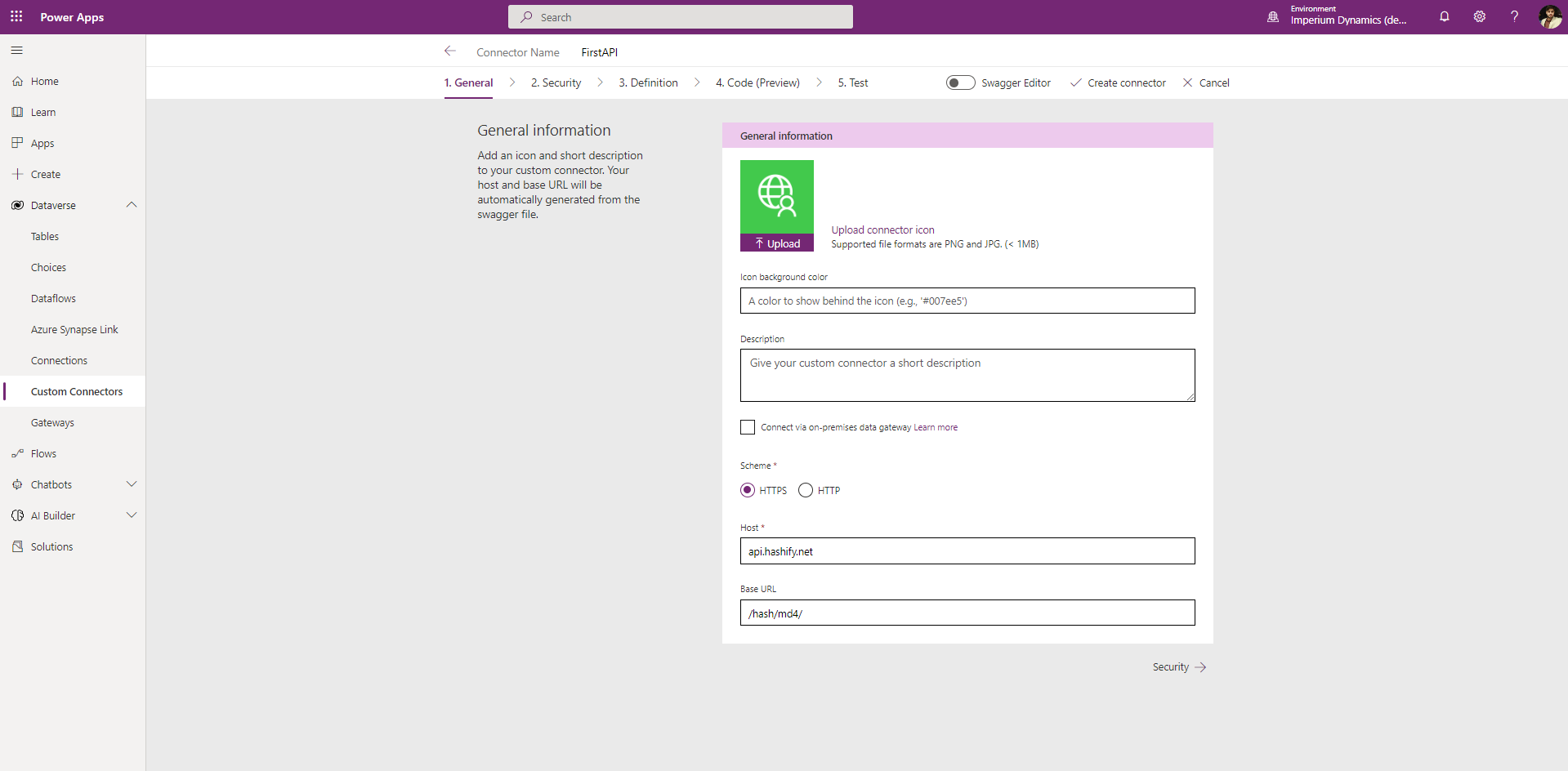Open the user profile avatar
The width and height of the screenshot is (1568, 771).
tap(1549, 16)
